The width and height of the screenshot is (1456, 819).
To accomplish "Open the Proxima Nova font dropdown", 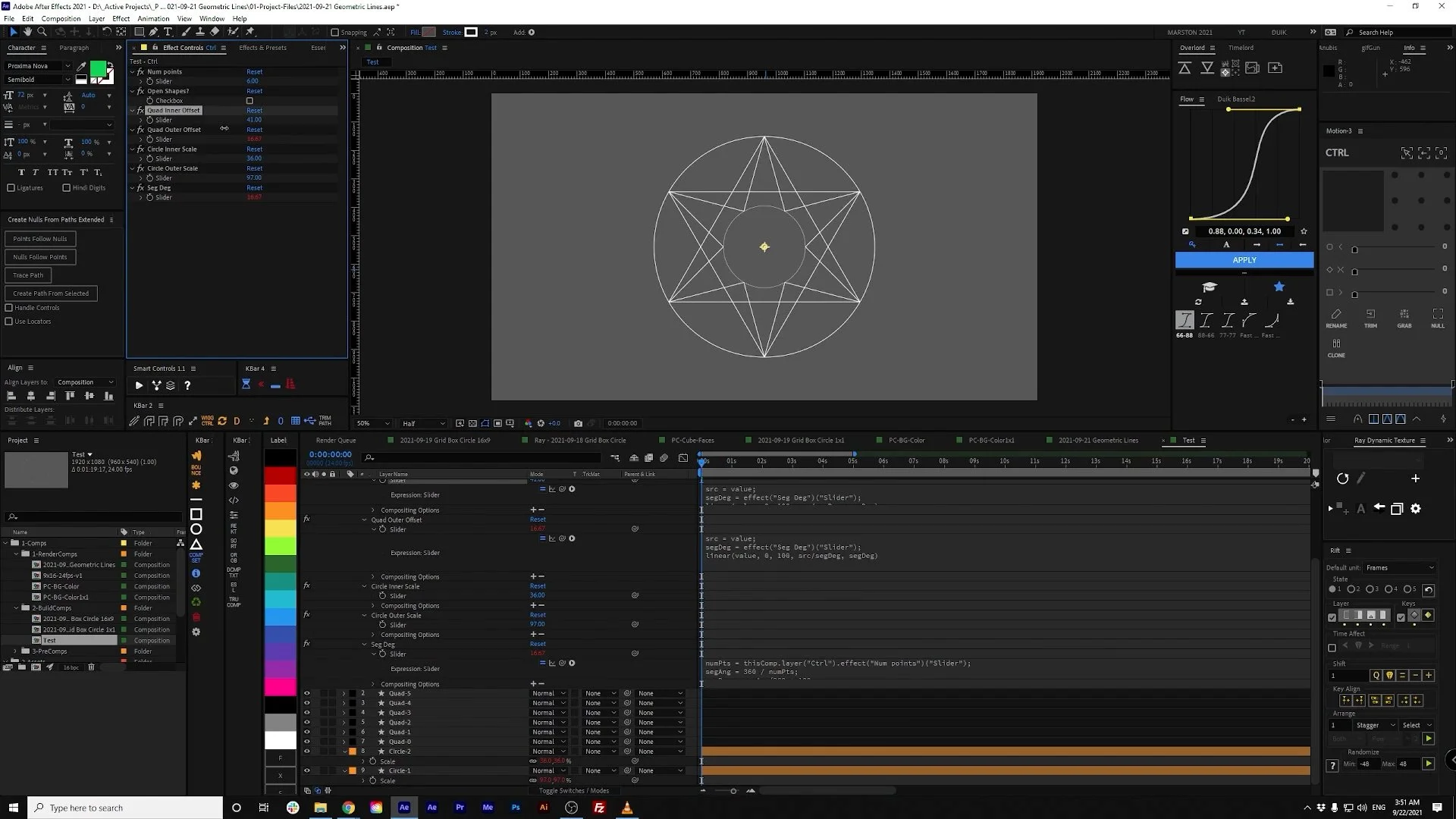I will 67,66.
